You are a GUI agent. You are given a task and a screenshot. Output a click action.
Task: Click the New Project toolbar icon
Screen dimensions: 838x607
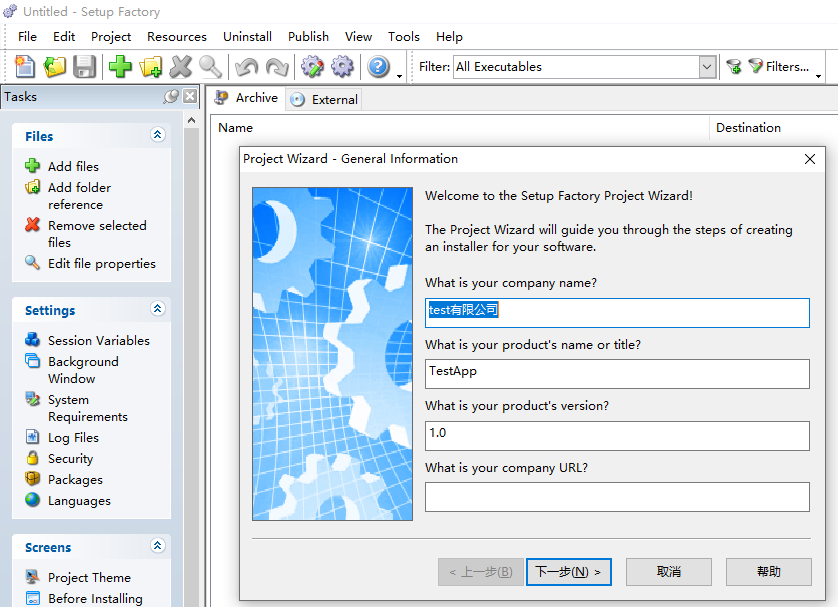click(x=25, y=67)
